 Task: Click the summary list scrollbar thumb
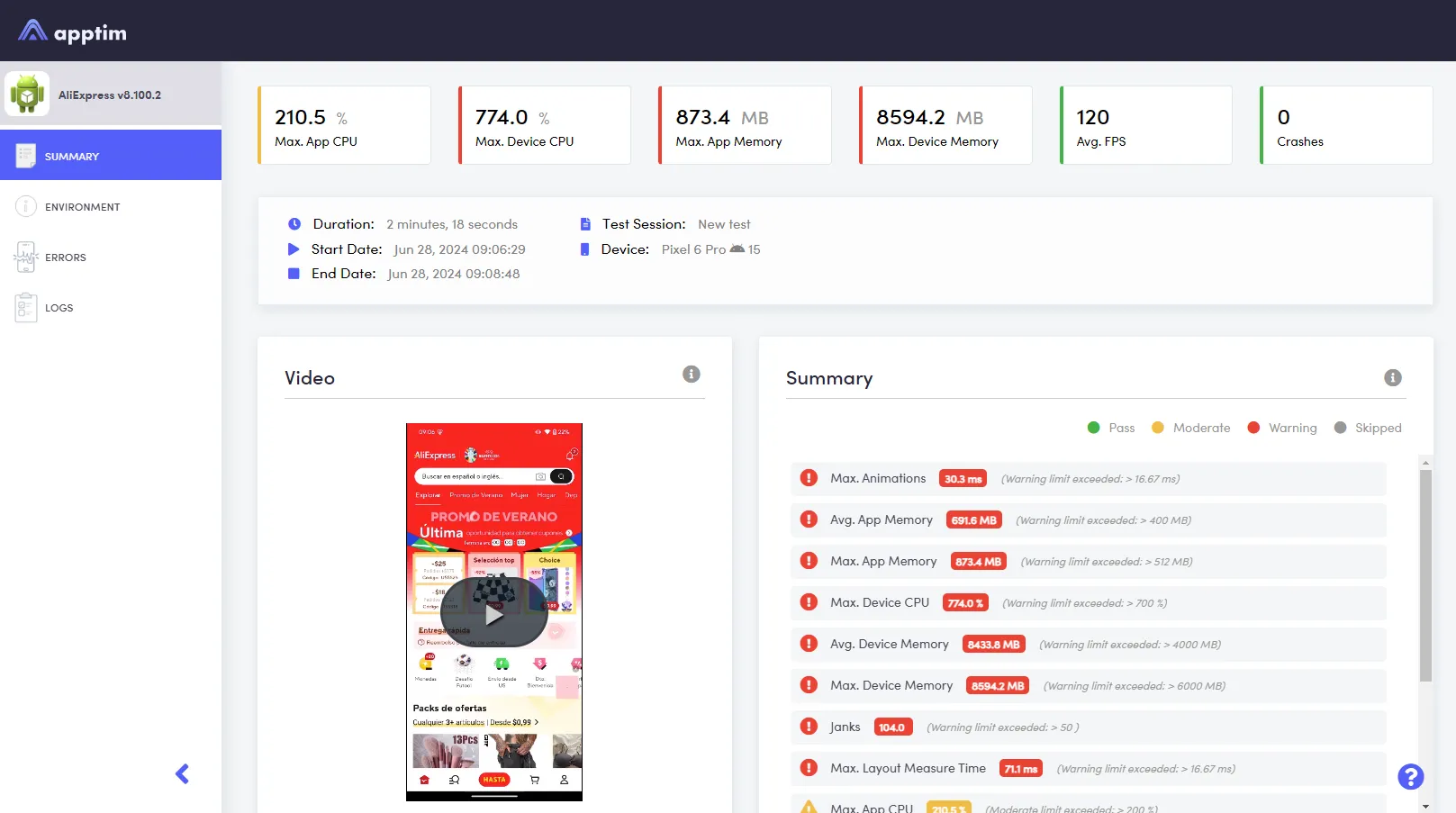[x=1425, y=576]
